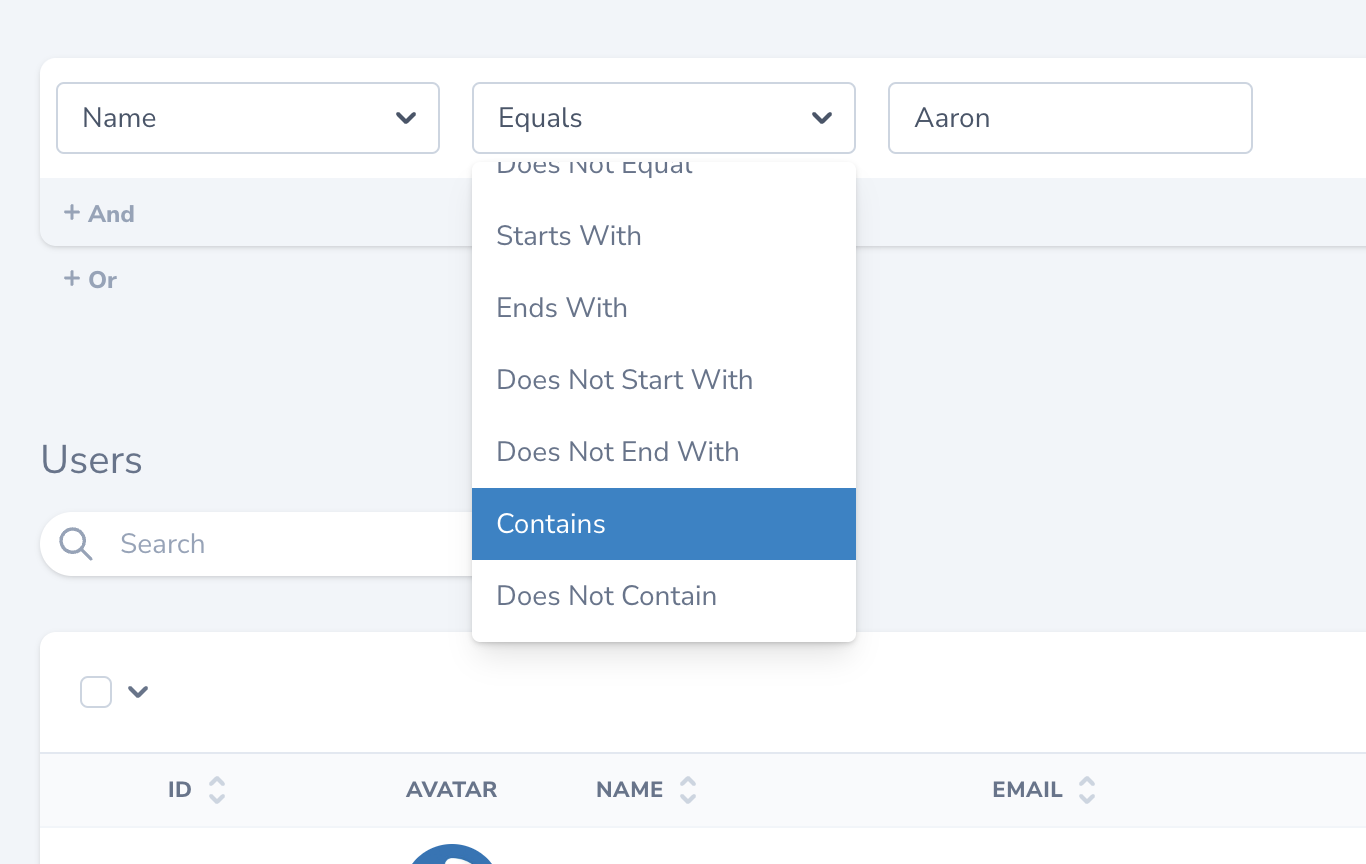This screenshot has width=1366, height=864.
Task: Click the plus icon beside And
Action: point(71,213)
